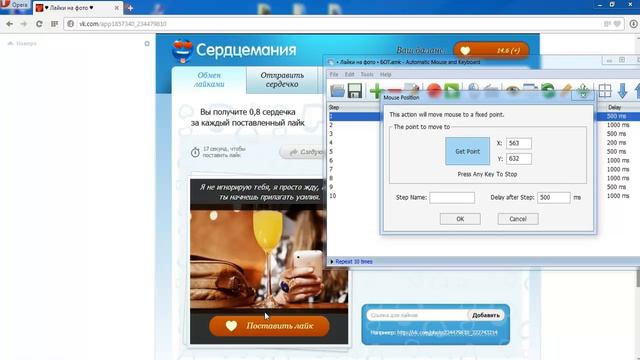Click the site info icon in address bar
This screenshot has width=640, height=360.
[x=71, y=24]
